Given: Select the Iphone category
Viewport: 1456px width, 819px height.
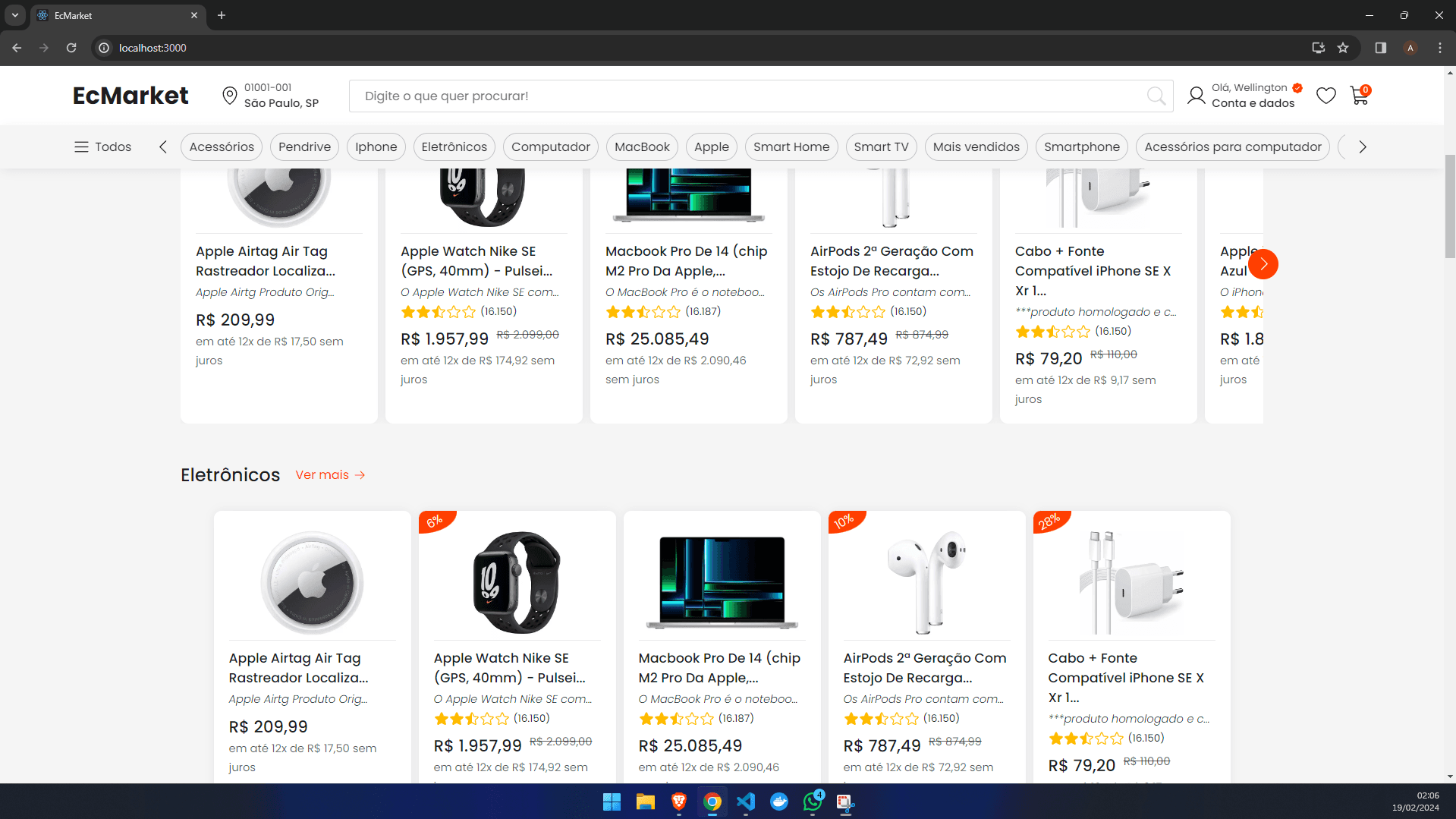Looking at the screenshot, I should (376, 146).
